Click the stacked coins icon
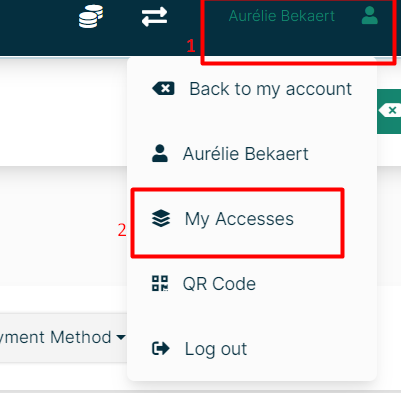401x393 pixels. (x=91, y=16)
